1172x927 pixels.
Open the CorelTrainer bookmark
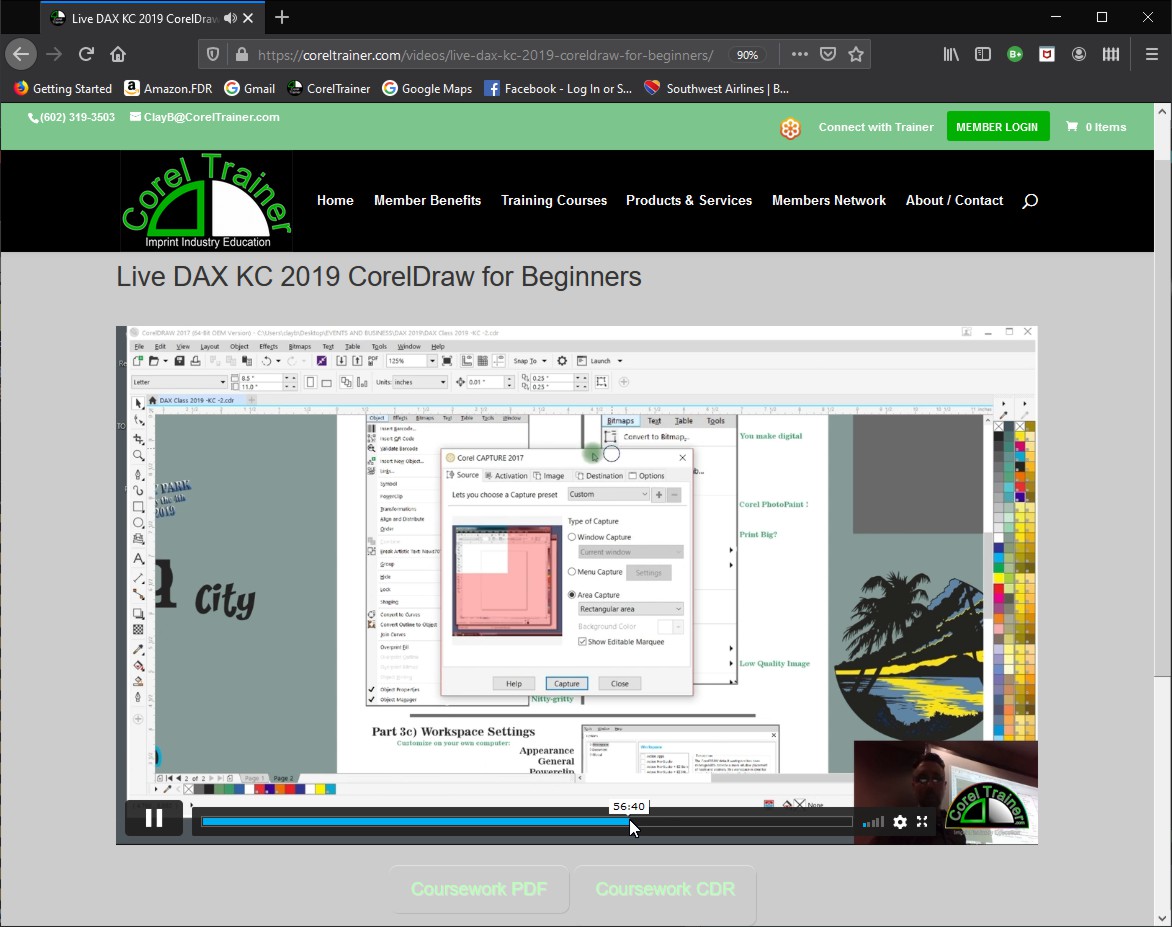coord(328,88)
